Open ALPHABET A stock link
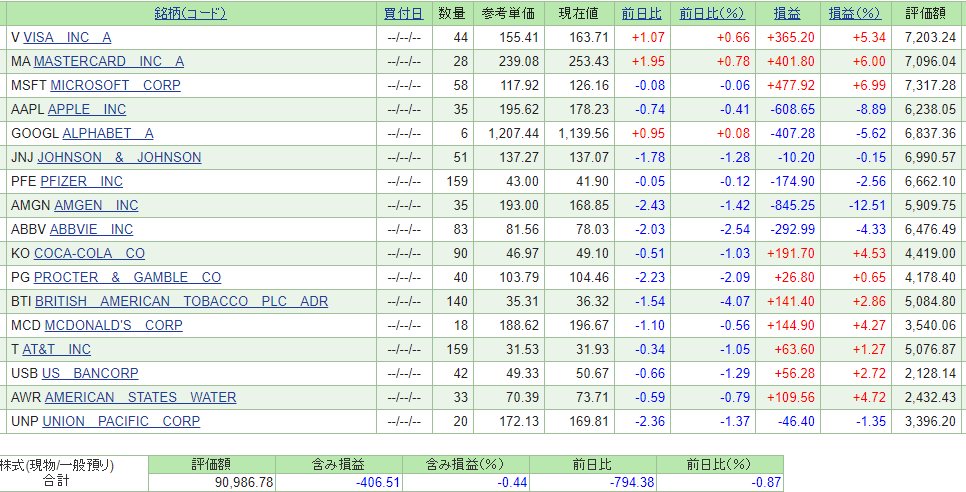Image resolution: width=966 pixels, height=492 pixels. click(x=108, y=134)
